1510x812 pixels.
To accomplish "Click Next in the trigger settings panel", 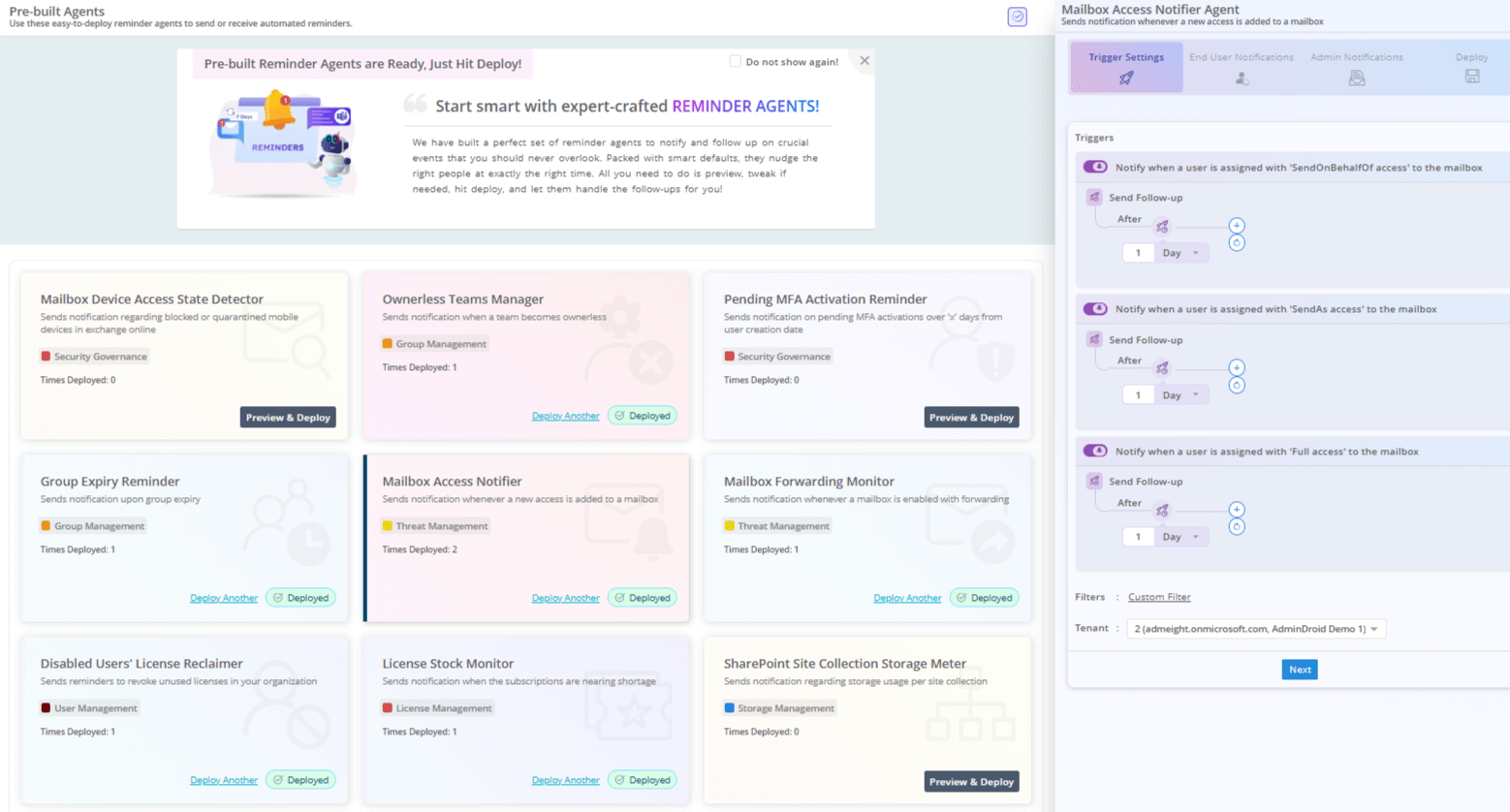I will click(1299, 670).
